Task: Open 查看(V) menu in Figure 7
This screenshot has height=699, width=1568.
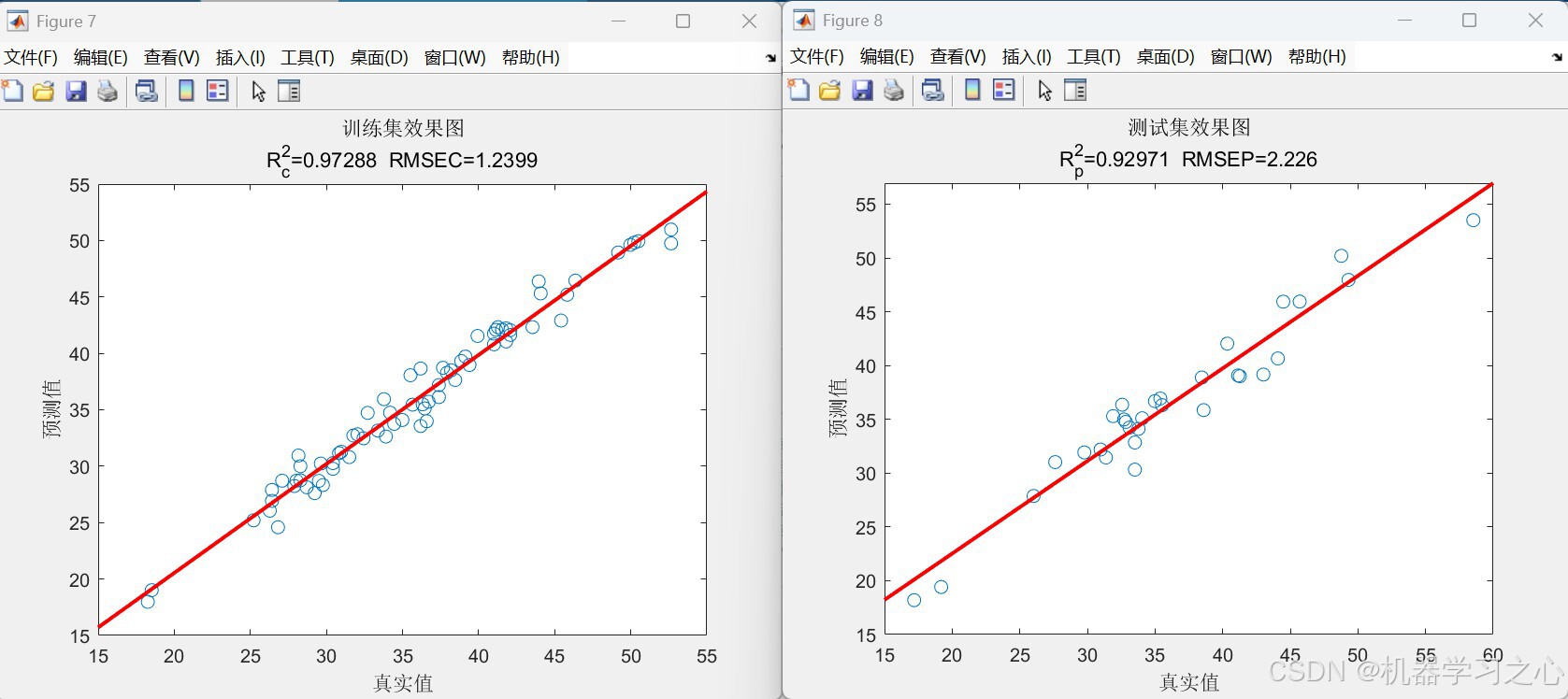Action: click(x=172, y=57)
